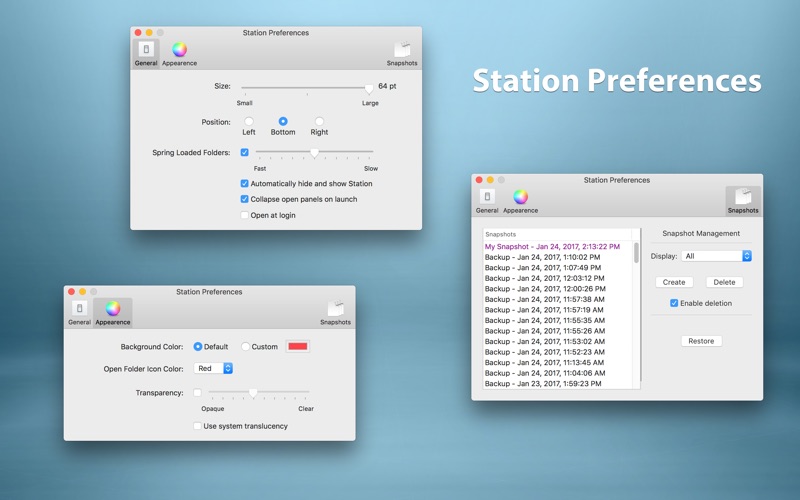Screen dimensions: 800x500
Task: Select the Left position radio button
Action: (249, 122)
